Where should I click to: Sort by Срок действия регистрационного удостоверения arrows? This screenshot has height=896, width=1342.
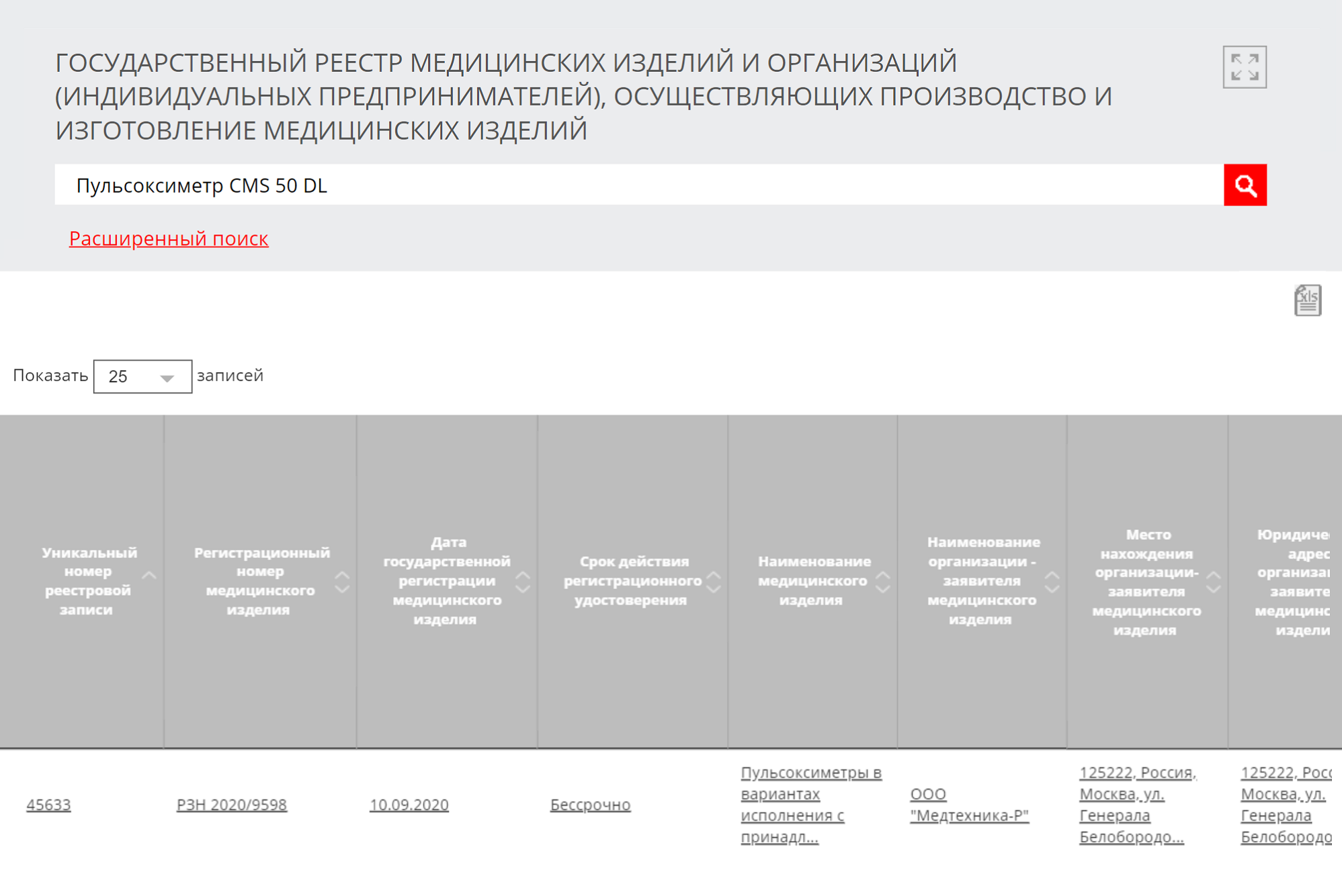click(x=714, y=582)
